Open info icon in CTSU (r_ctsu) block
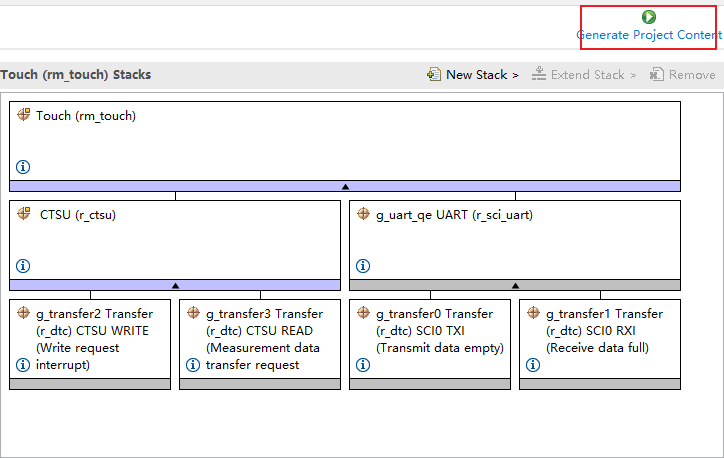 click(23, 266)
